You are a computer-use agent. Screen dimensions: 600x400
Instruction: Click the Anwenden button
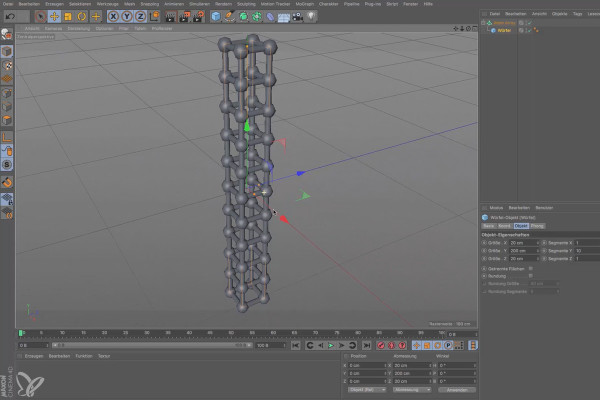coord(457,390)
